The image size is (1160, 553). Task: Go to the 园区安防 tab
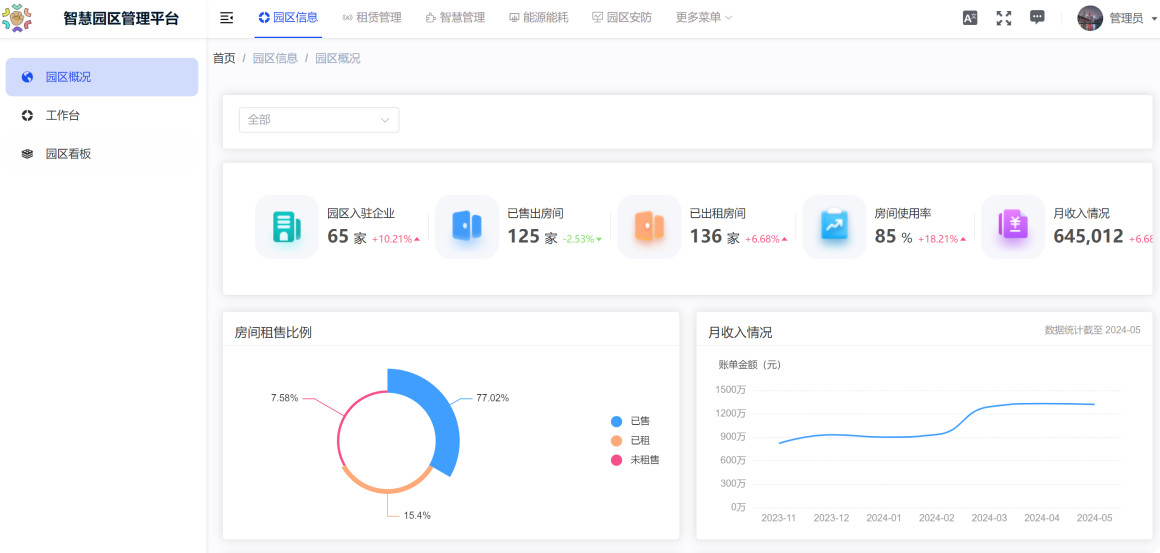pyautogui.click(x=622, y=18)
